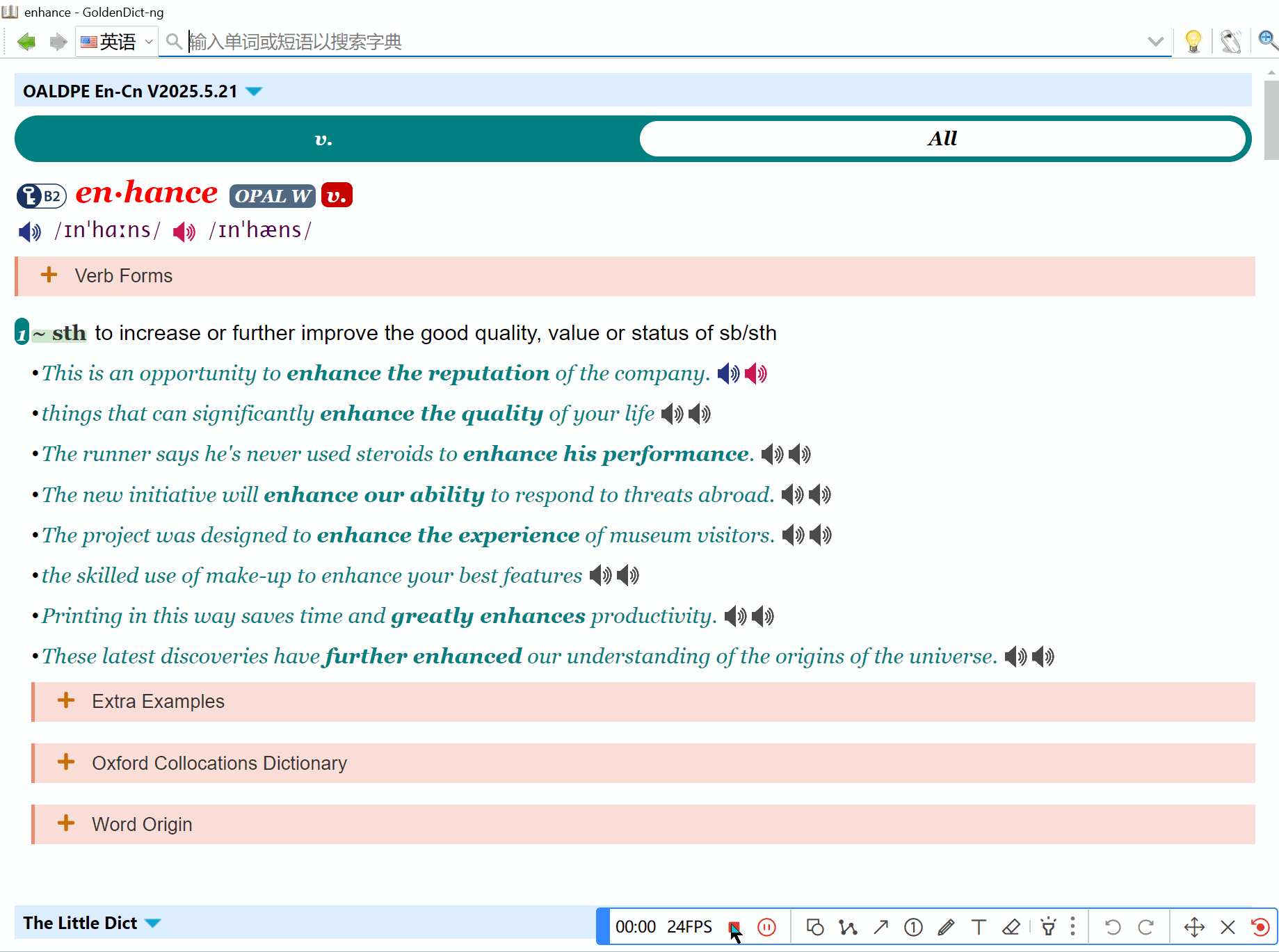Select the arrow annotation tool
This screenshot has width=1279, height=952.
(880, 927)
